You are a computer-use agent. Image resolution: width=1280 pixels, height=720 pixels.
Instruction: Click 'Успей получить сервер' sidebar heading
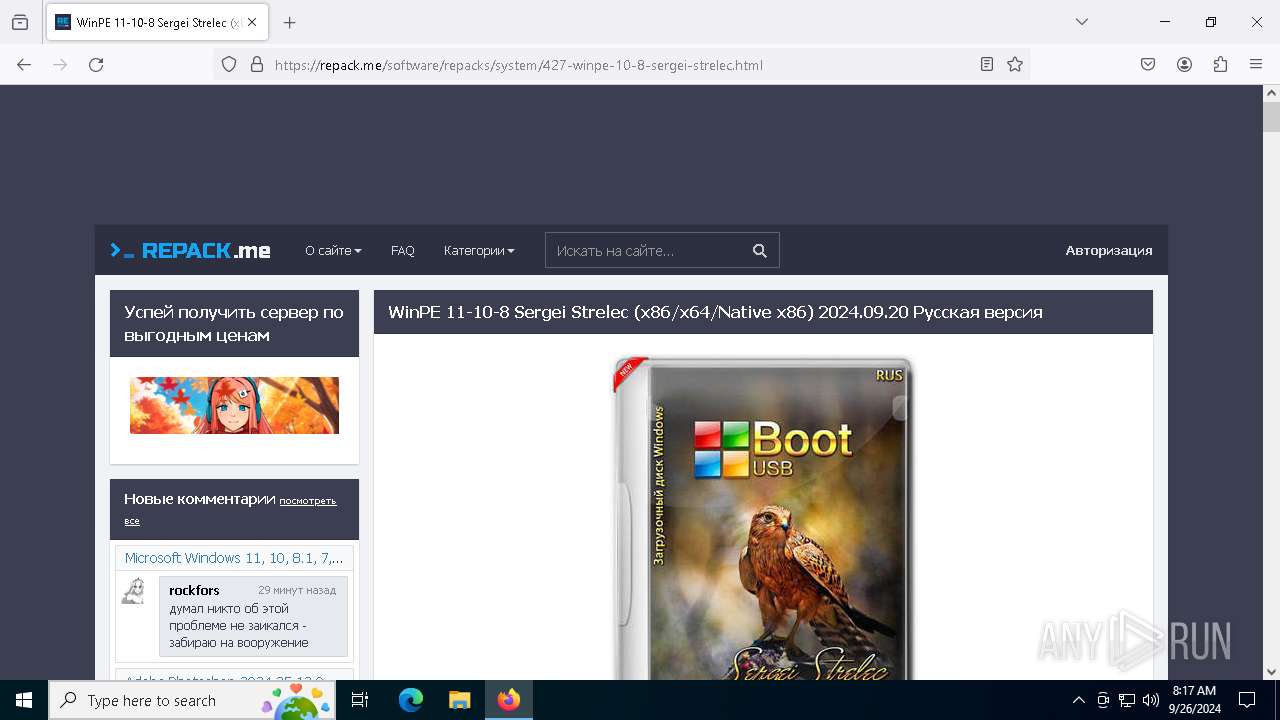click(234, 323)
